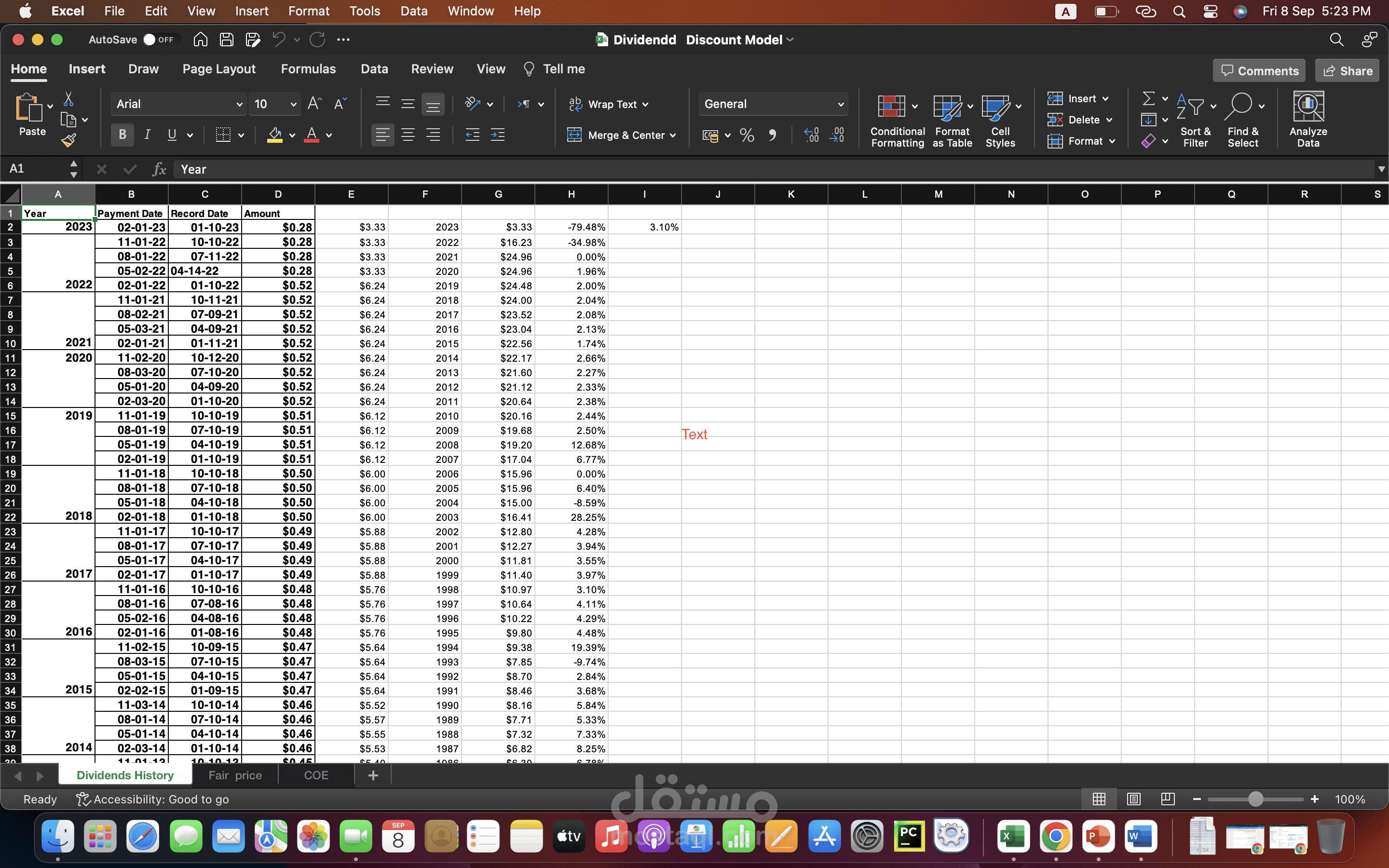1389x868 pixels.
Task: Open the Formulas ribbon tab
Action: (x=308, y=69)
